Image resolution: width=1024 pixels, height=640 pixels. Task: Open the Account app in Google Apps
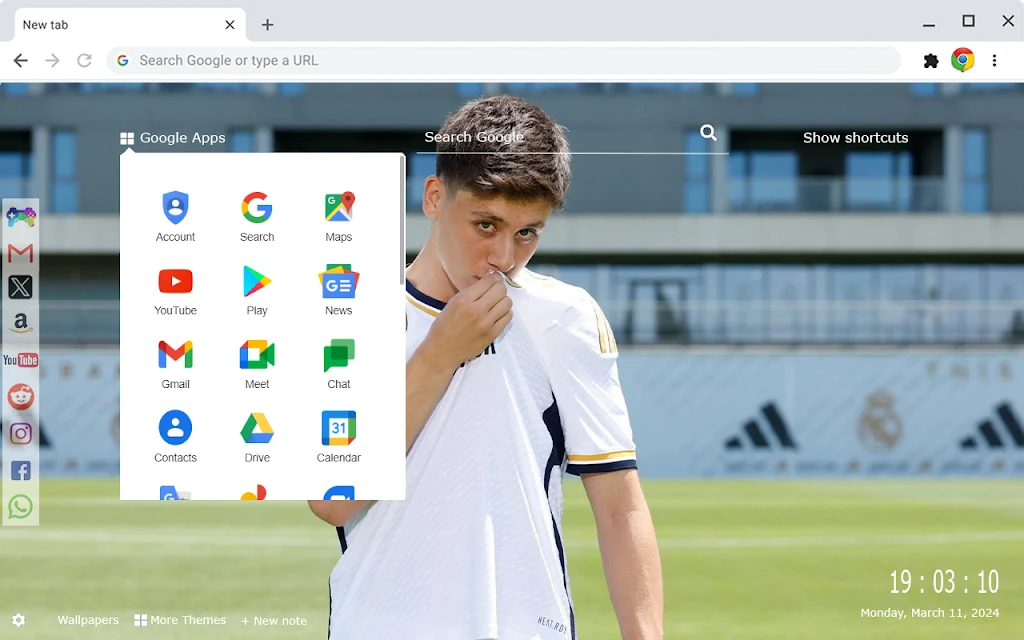(x=175, y=217)
